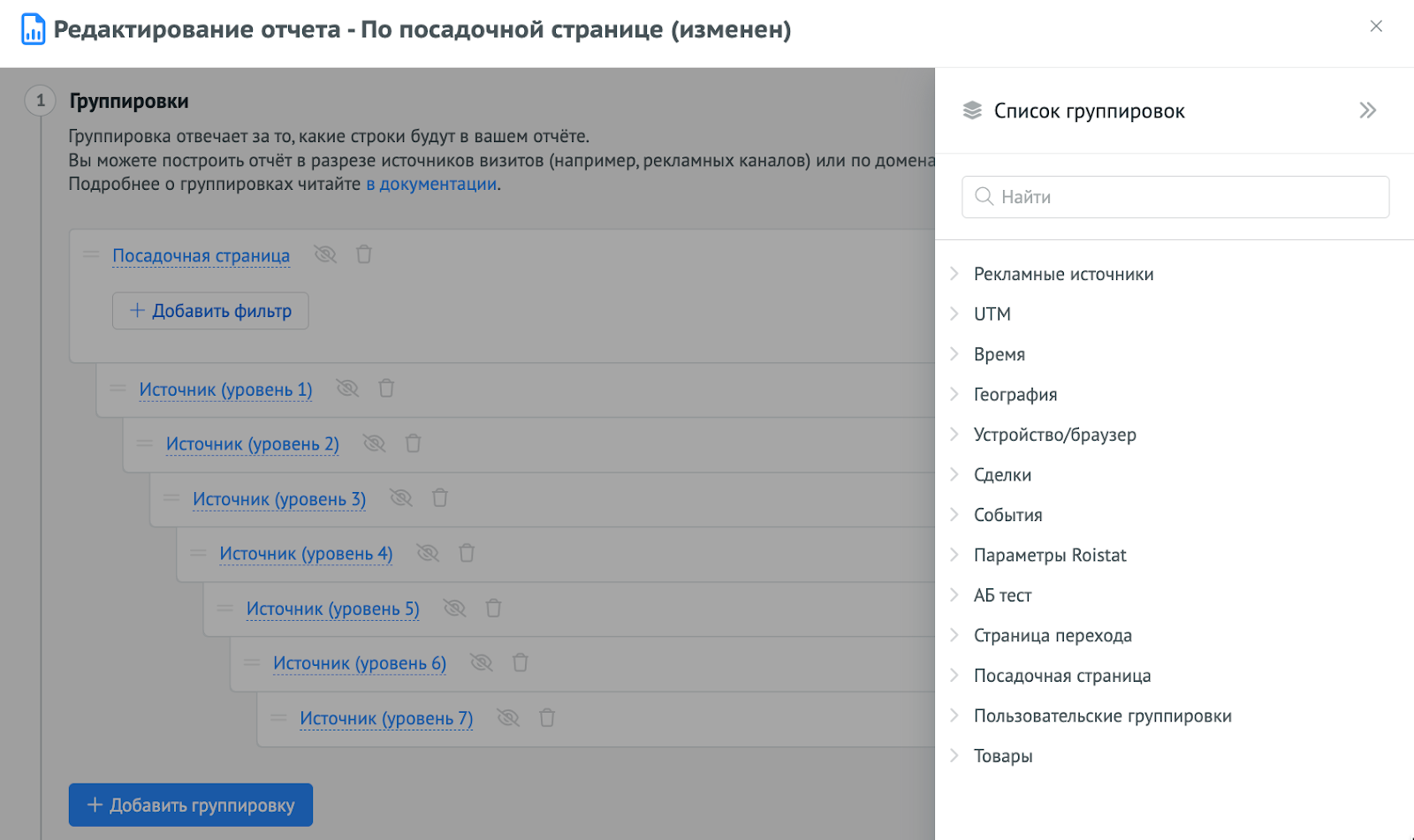Click the Добавить группировку button
The width and height of the screenshot is (1414, 840).
point(190,804)
